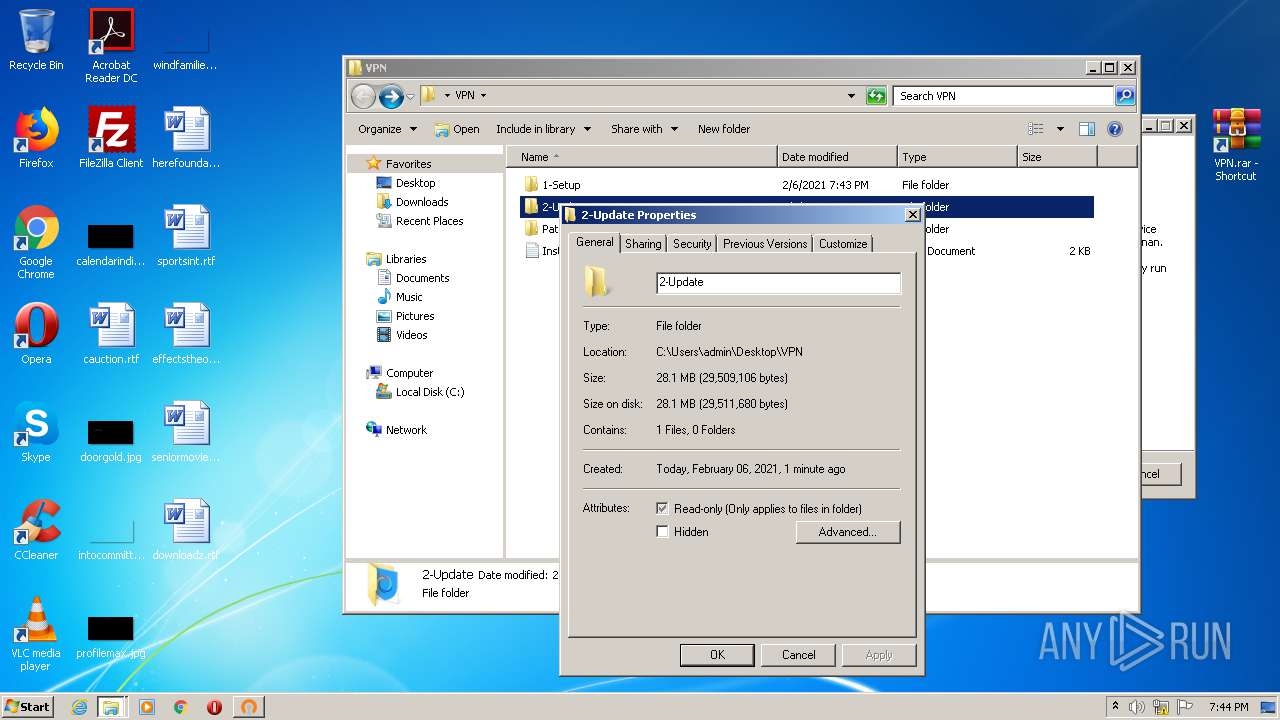This screenshot has height=720, width=1280.
Task: Open Desktop under Favorites
Action: [415, 183]
